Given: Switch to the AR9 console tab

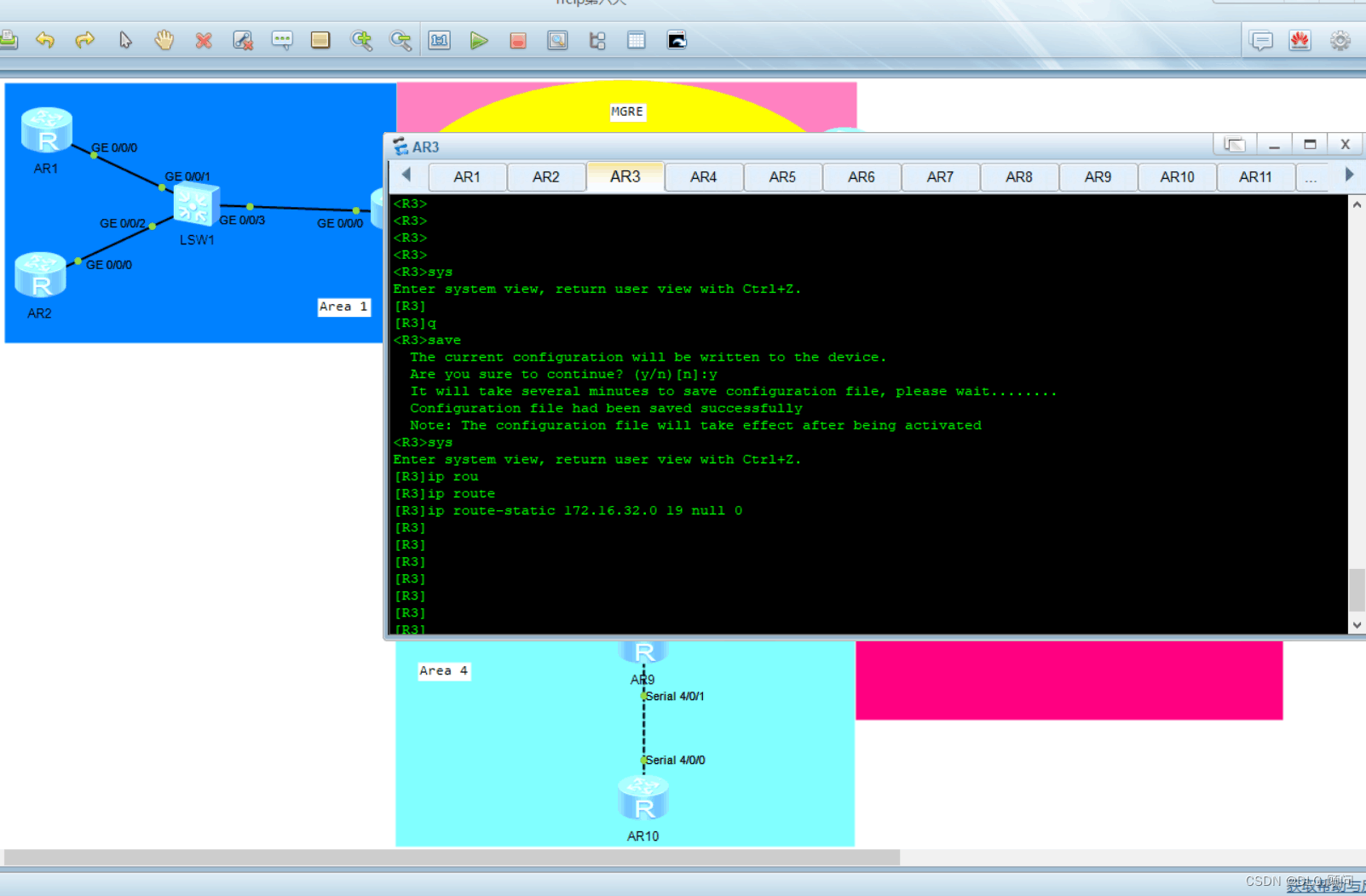Looking at the screenshot, I should [1098, 177].
